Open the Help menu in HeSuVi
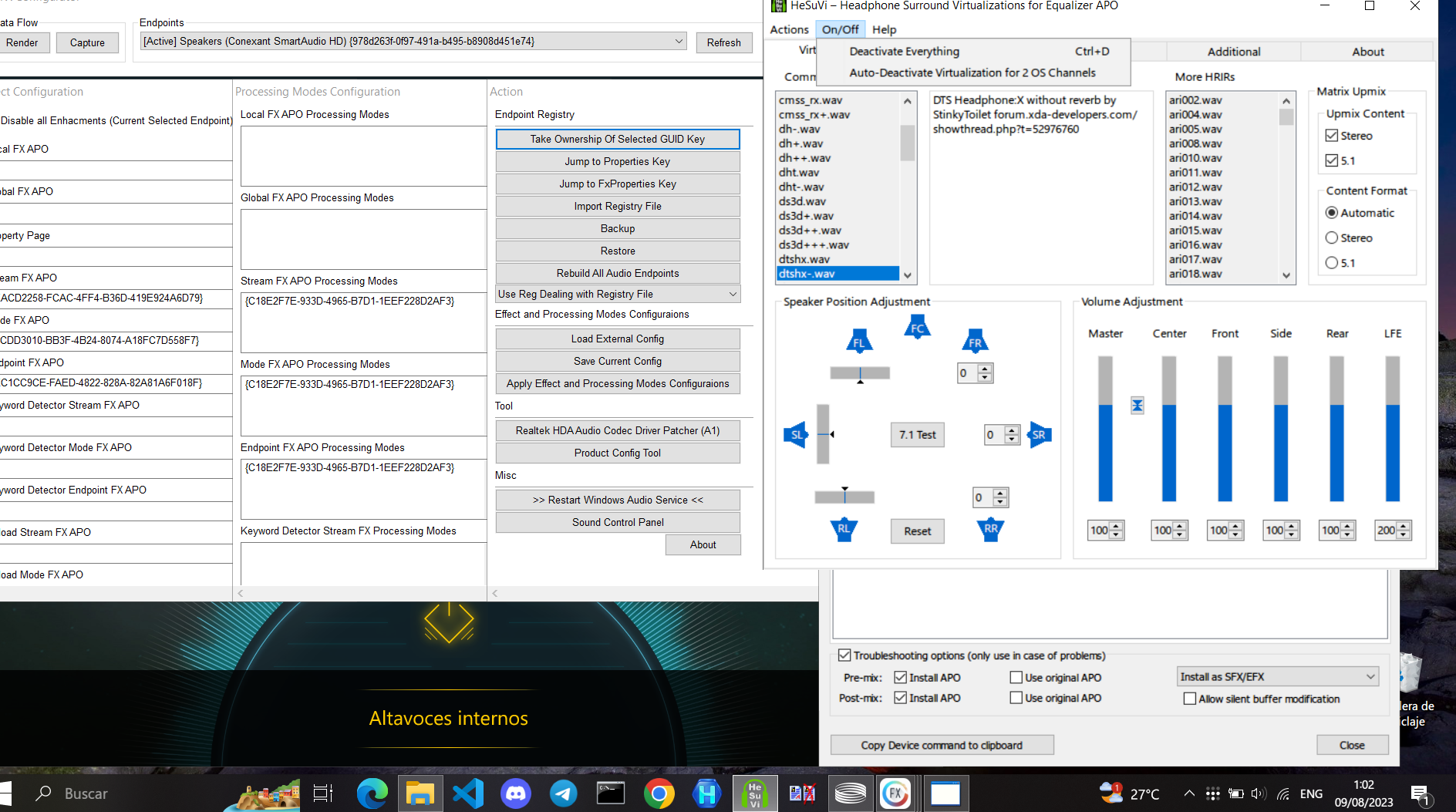This screenshot has height=812, width=1456. tap(884, 29)
